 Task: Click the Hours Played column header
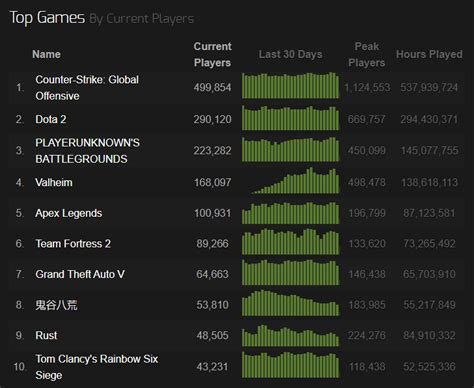pyautogui.click(x=429, y=54)
